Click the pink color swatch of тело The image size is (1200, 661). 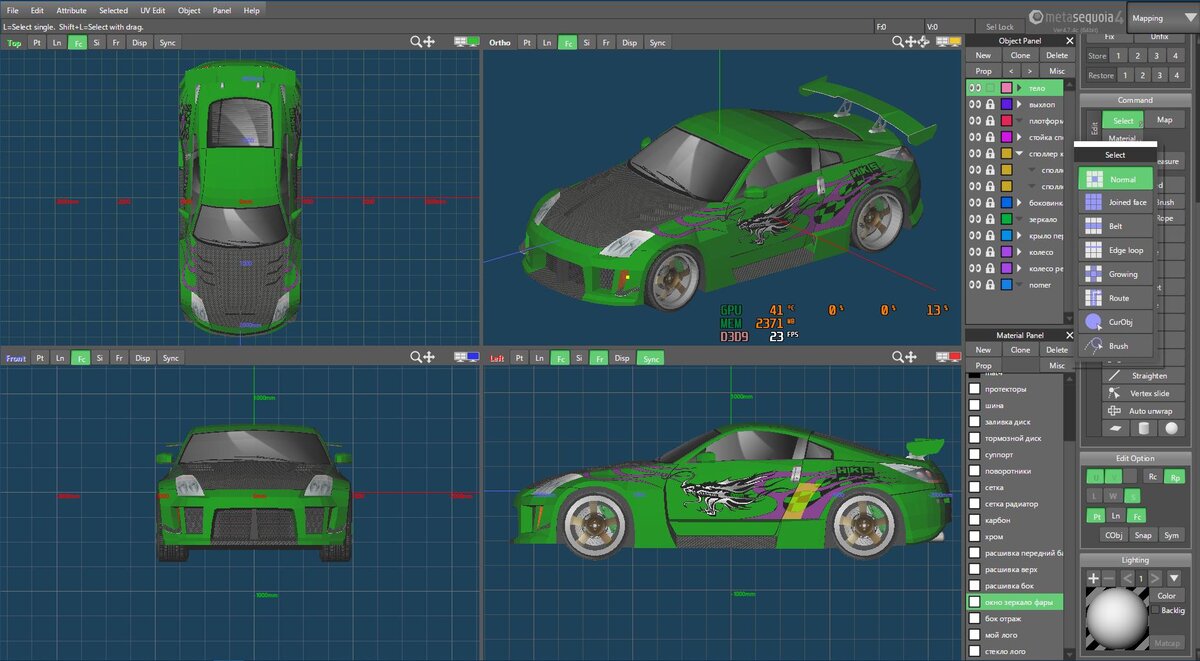[x=1006, y=88]
